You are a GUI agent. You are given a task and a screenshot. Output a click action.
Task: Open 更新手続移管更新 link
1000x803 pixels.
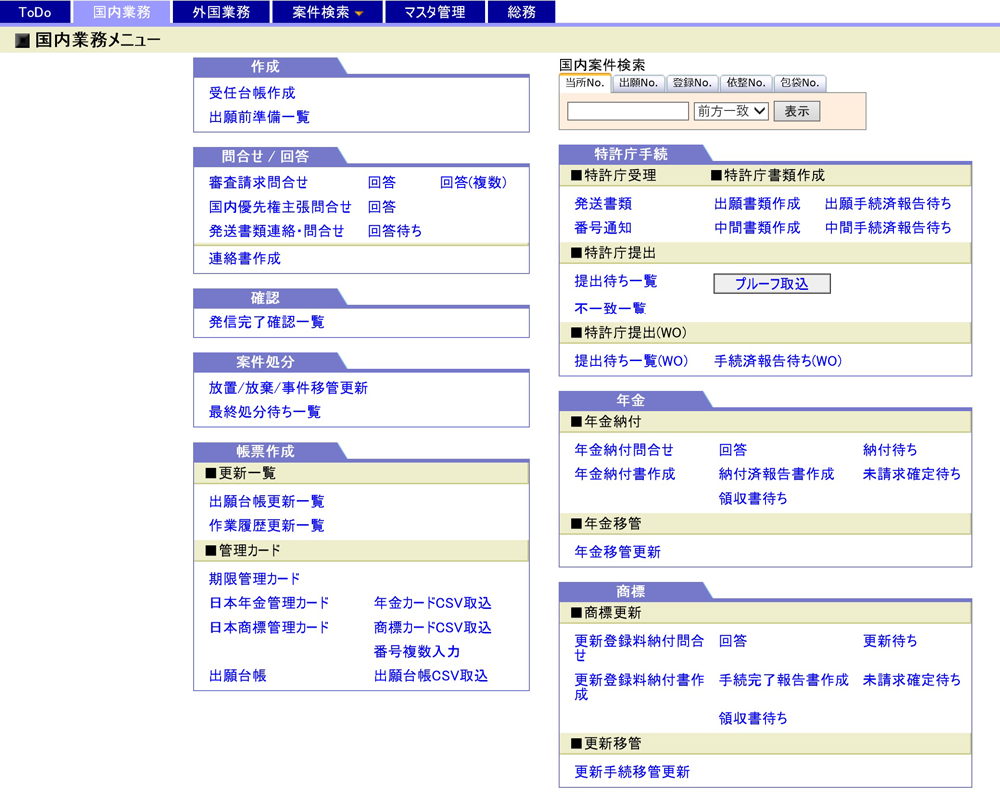632,772
